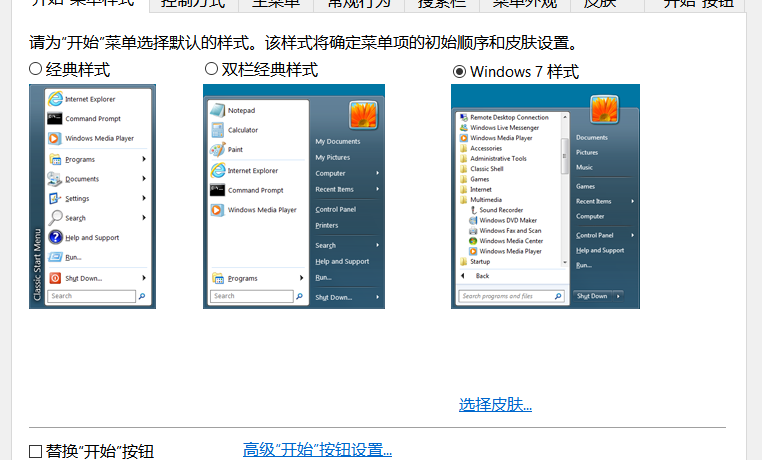Screen dimensions: 762x460
Task: Click Windows Live Messenger icon in Windows 7 preview
Action: pos(464,127)
